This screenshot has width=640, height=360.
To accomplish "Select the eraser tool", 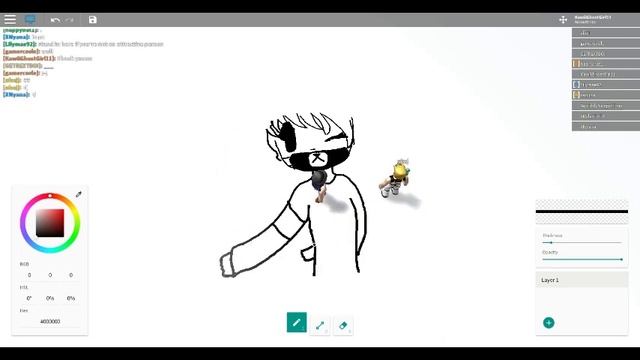I will [343, 325].
